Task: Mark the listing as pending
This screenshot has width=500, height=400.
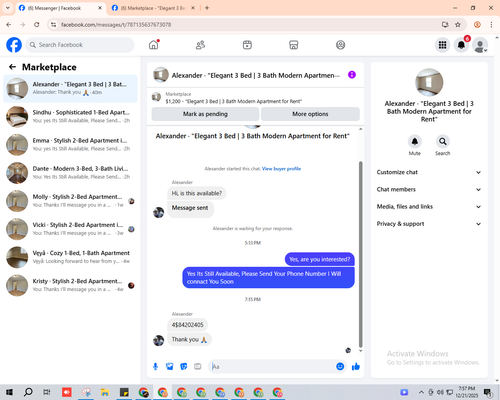Action: (205, 114)
